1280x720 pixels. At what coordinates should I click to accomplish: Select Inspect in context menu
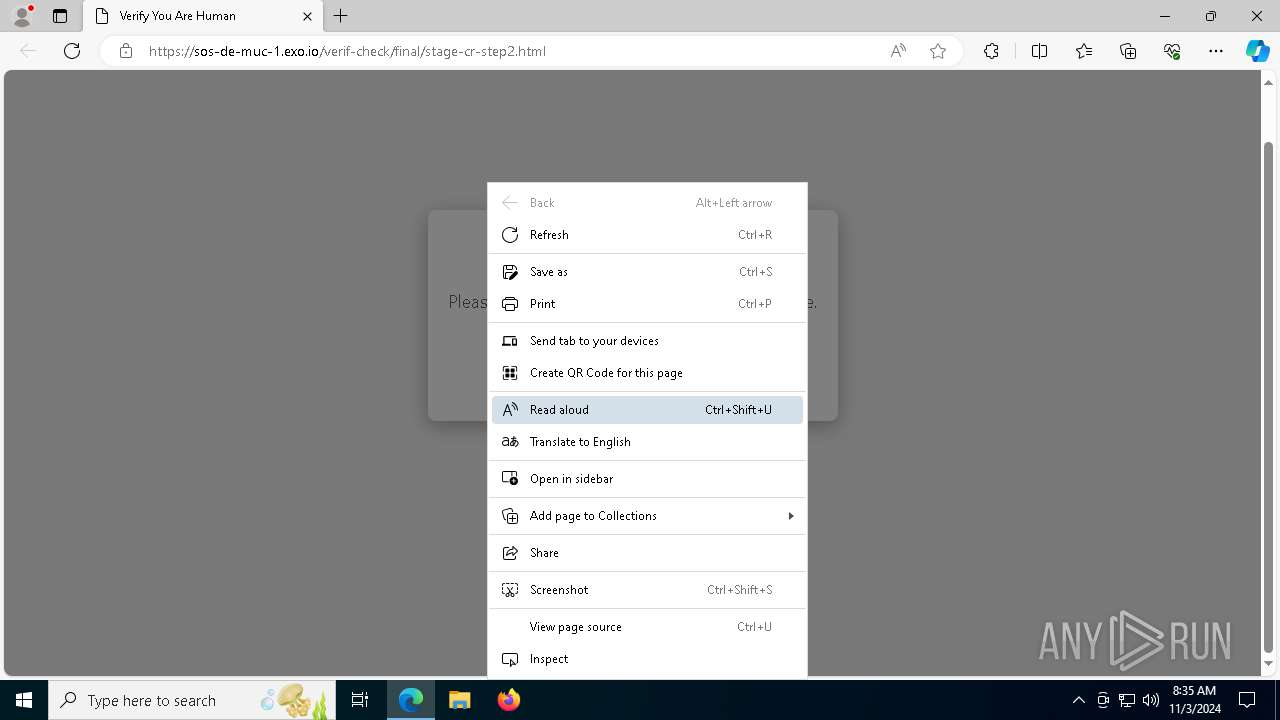[647, 659]
